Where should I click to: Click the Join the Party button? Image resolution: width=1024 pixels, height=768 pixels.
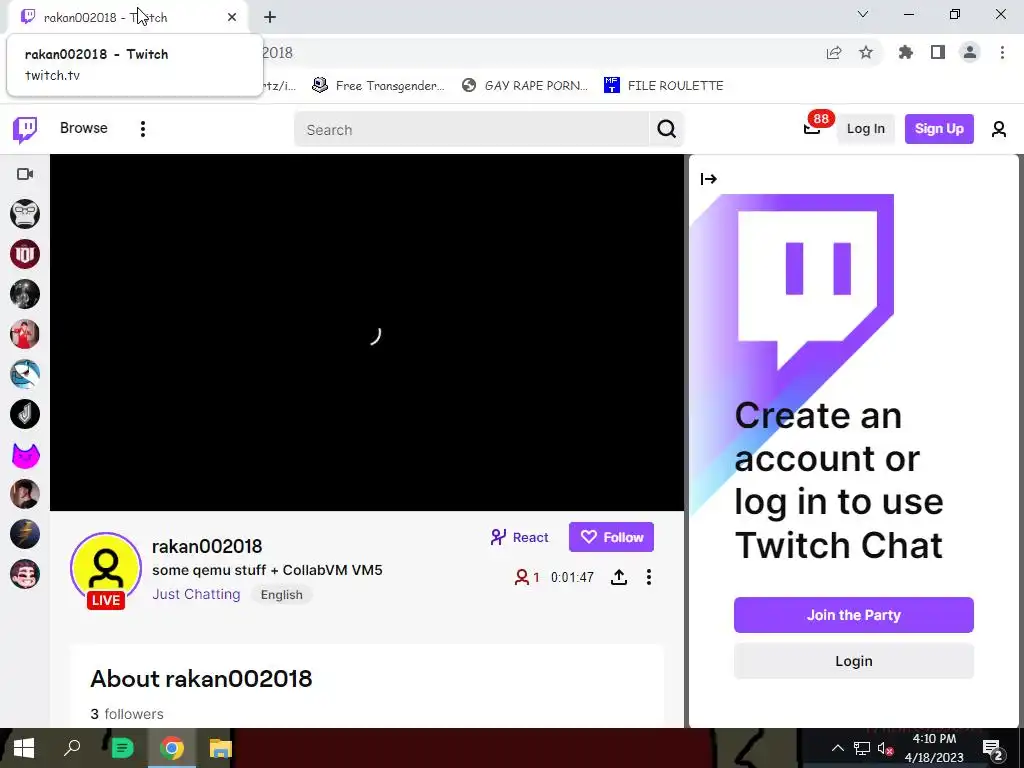pyautogui.click(x=854, y=615)
